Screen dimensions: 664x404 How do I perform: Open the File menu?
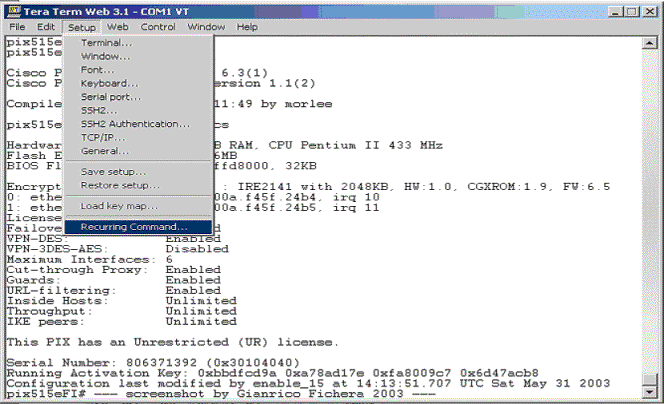click(x=17, y=27)
